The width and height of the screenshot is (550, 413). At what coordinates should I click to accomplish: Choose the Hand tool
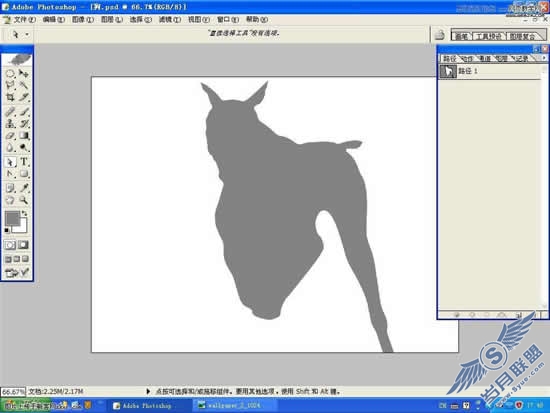point(10,200)
